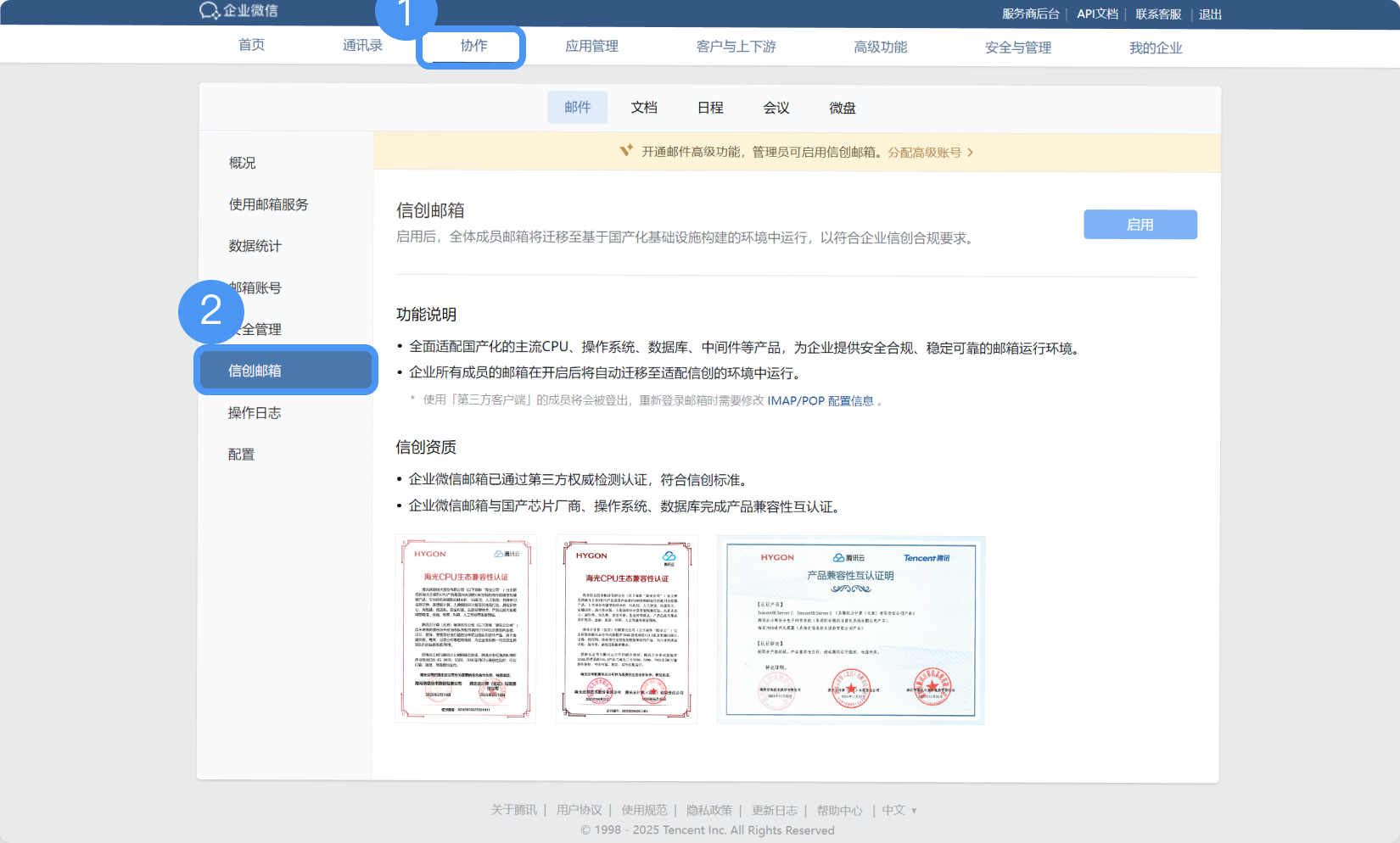Click 联系客服 in the header

(1158, 14)
